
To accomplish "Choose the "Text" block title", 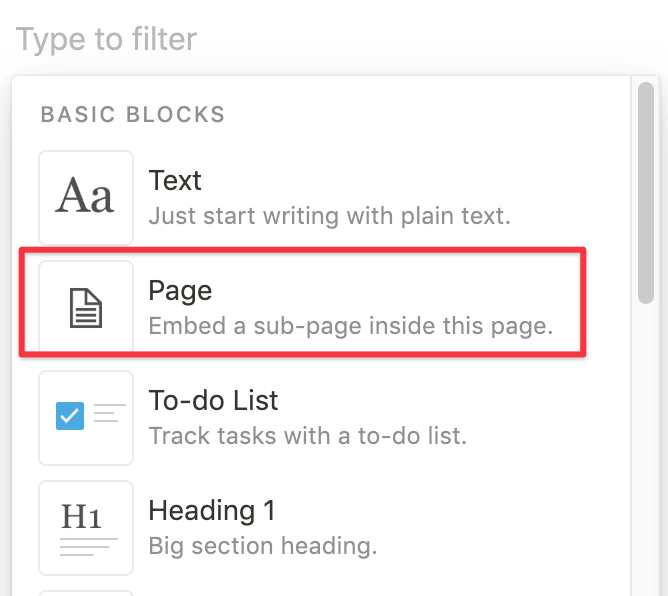I will 175,181.
